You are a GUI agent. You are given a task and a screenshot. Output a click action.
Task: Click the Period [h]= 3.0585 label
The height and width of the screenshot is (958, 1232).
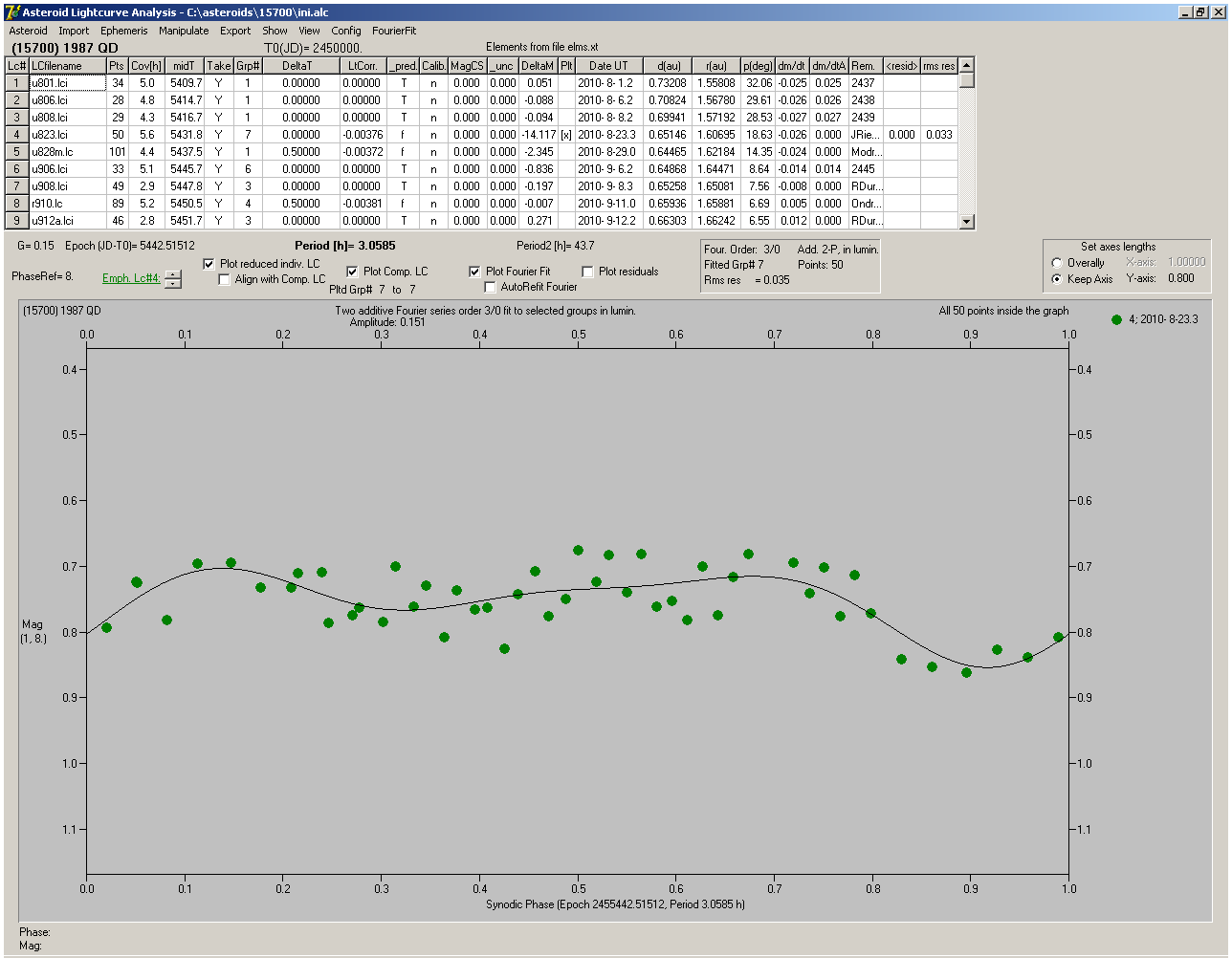click(345, 246)
